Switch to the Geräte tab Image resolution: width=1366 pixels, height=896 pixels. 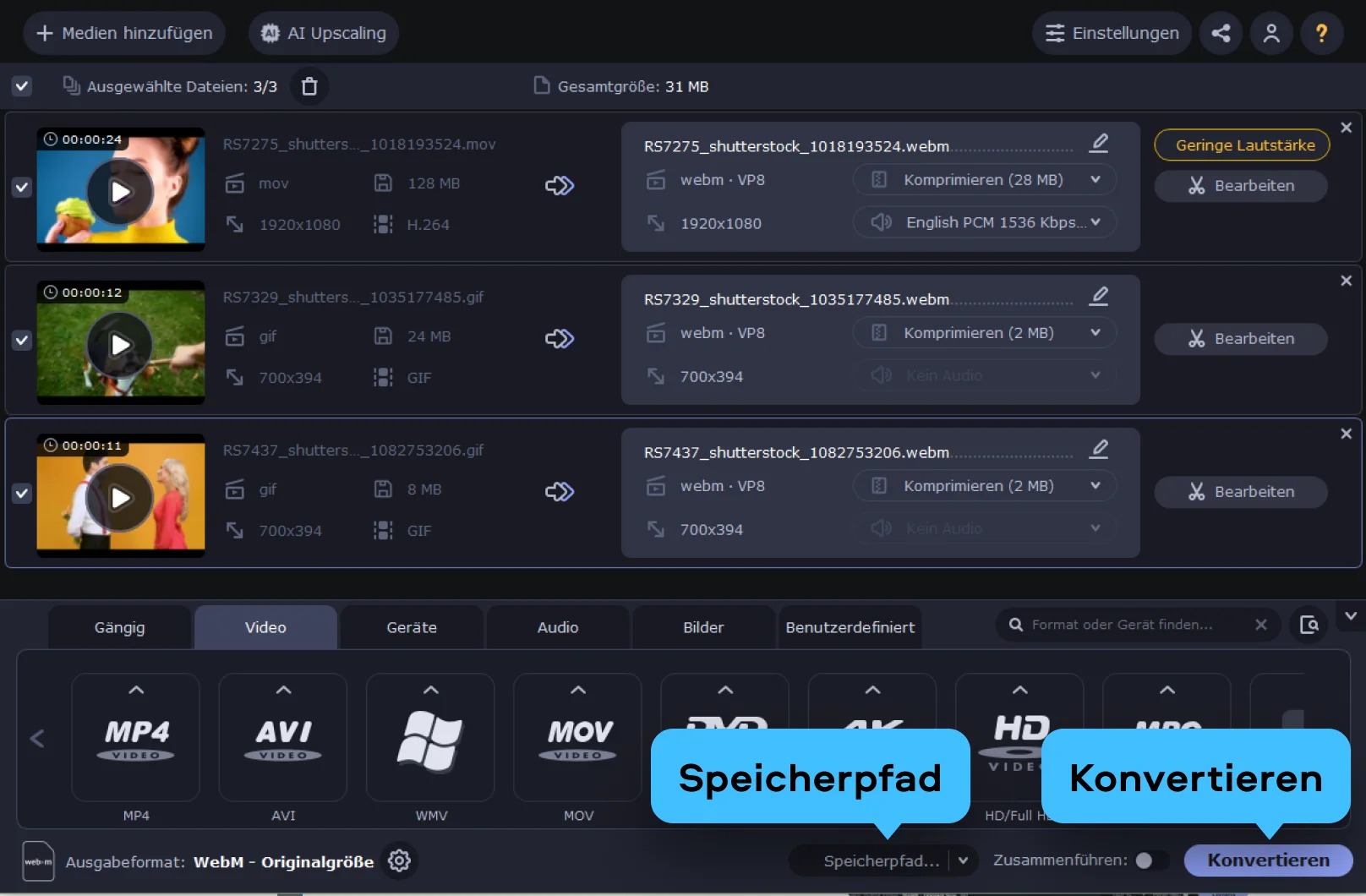[412, 627]
